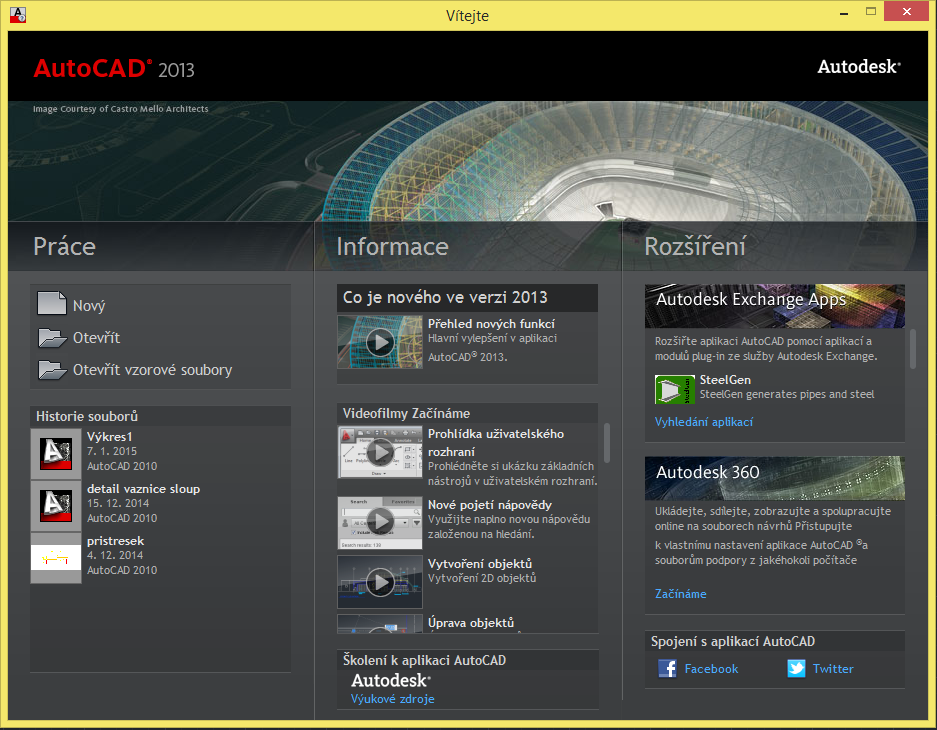Click the Autodesk logo under Školení
Screen dimensions: 937x730
pyautogui.click(x=391, y=680)
